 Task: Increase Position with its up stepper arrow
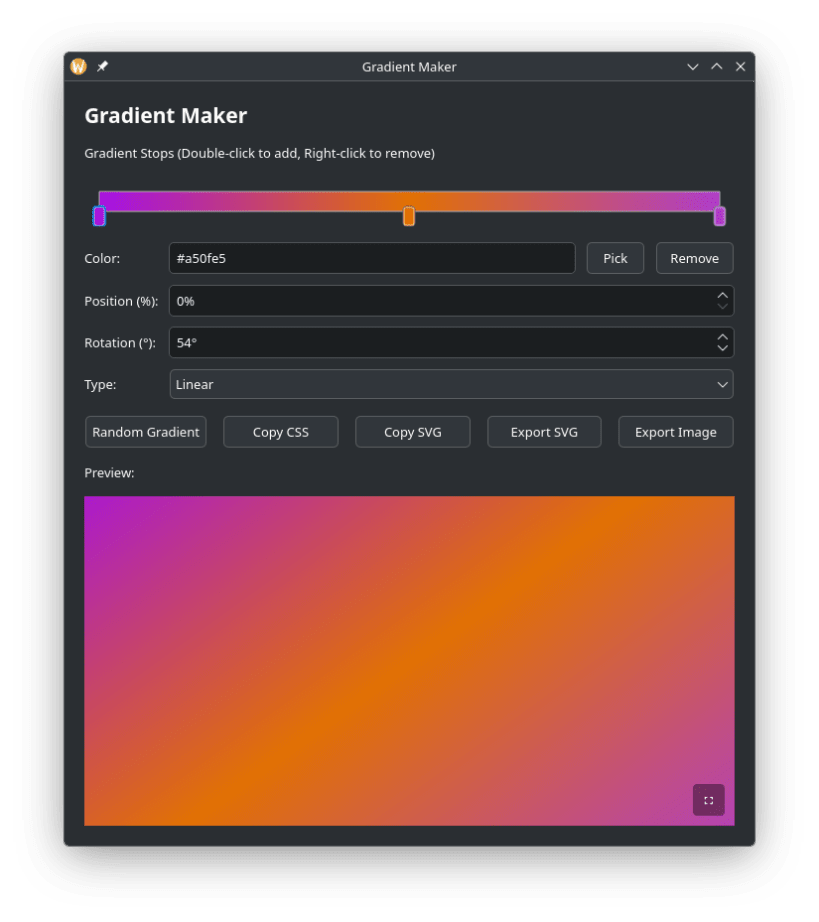tap(722, 295)
